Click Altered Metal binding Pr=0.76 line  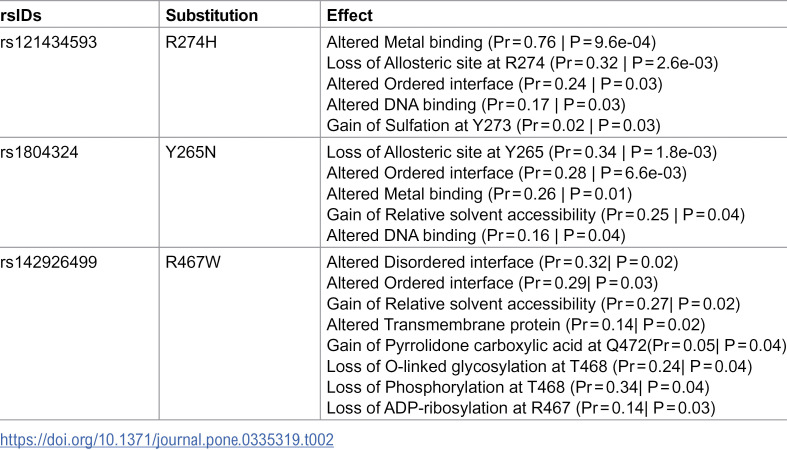(x=491, y=42)
